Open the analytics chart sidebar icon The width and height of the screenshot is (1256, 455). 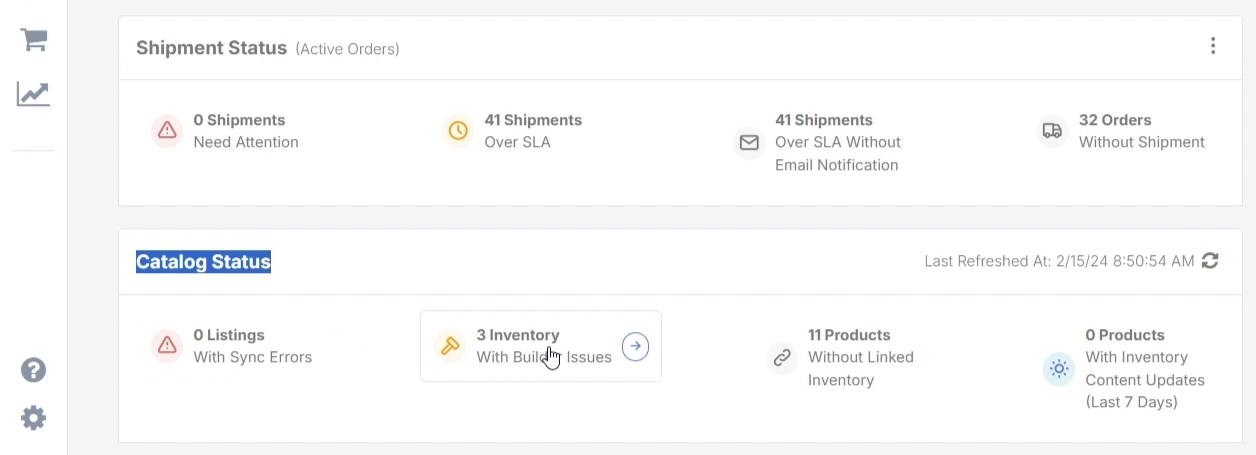click(x=33, y=95)
